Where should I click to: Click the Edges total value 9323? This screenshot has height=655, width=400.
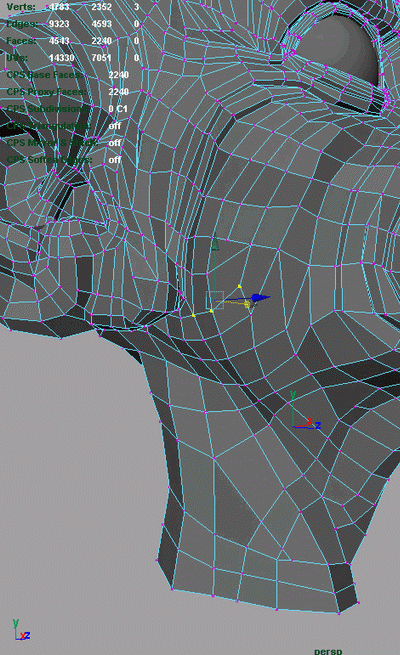pyautogui.click(x=60, y=24)
